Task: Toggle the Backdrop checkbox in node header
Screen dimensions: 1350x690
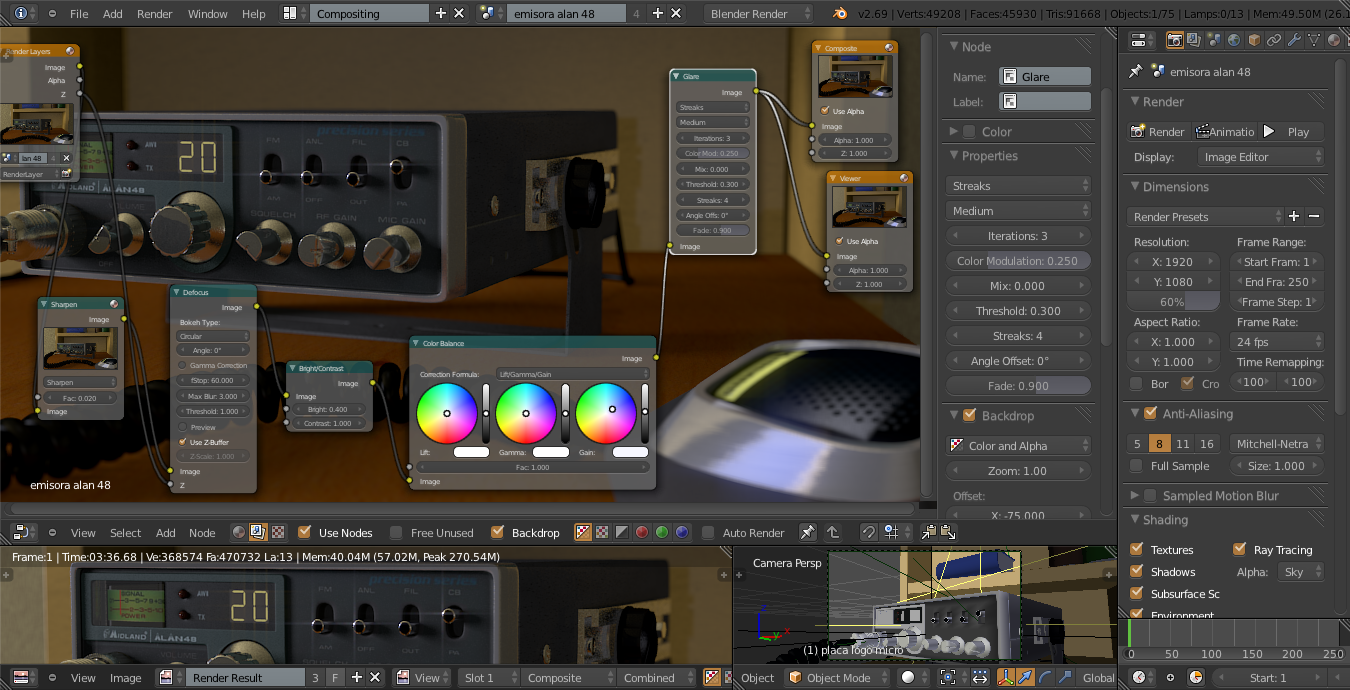Action: click(x=497, y=533)
